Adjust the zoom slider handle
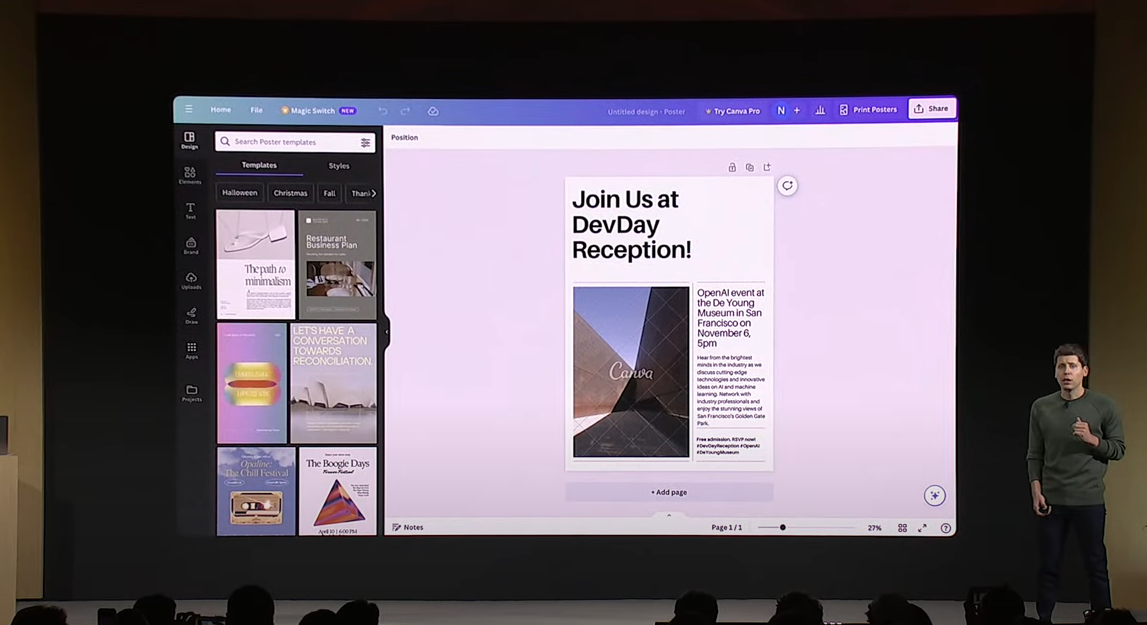The height and width of the screenshot is (625, 1147). coord(782,528)
